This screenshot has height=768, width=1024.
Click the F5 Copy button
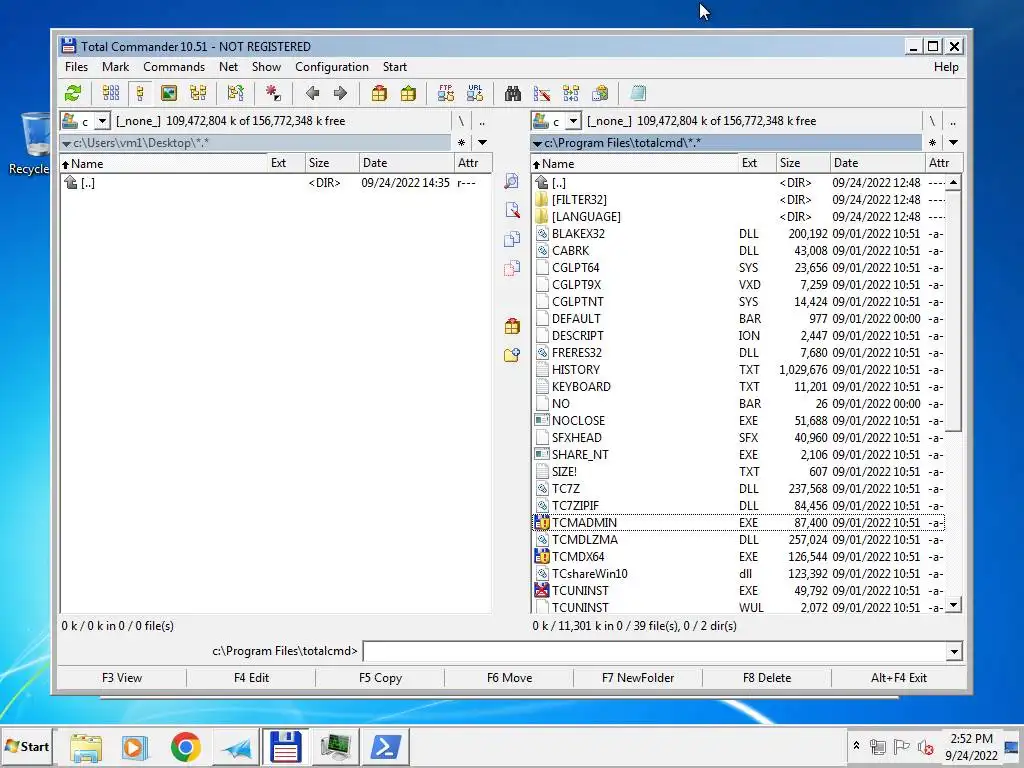click(x=380, y=678)
